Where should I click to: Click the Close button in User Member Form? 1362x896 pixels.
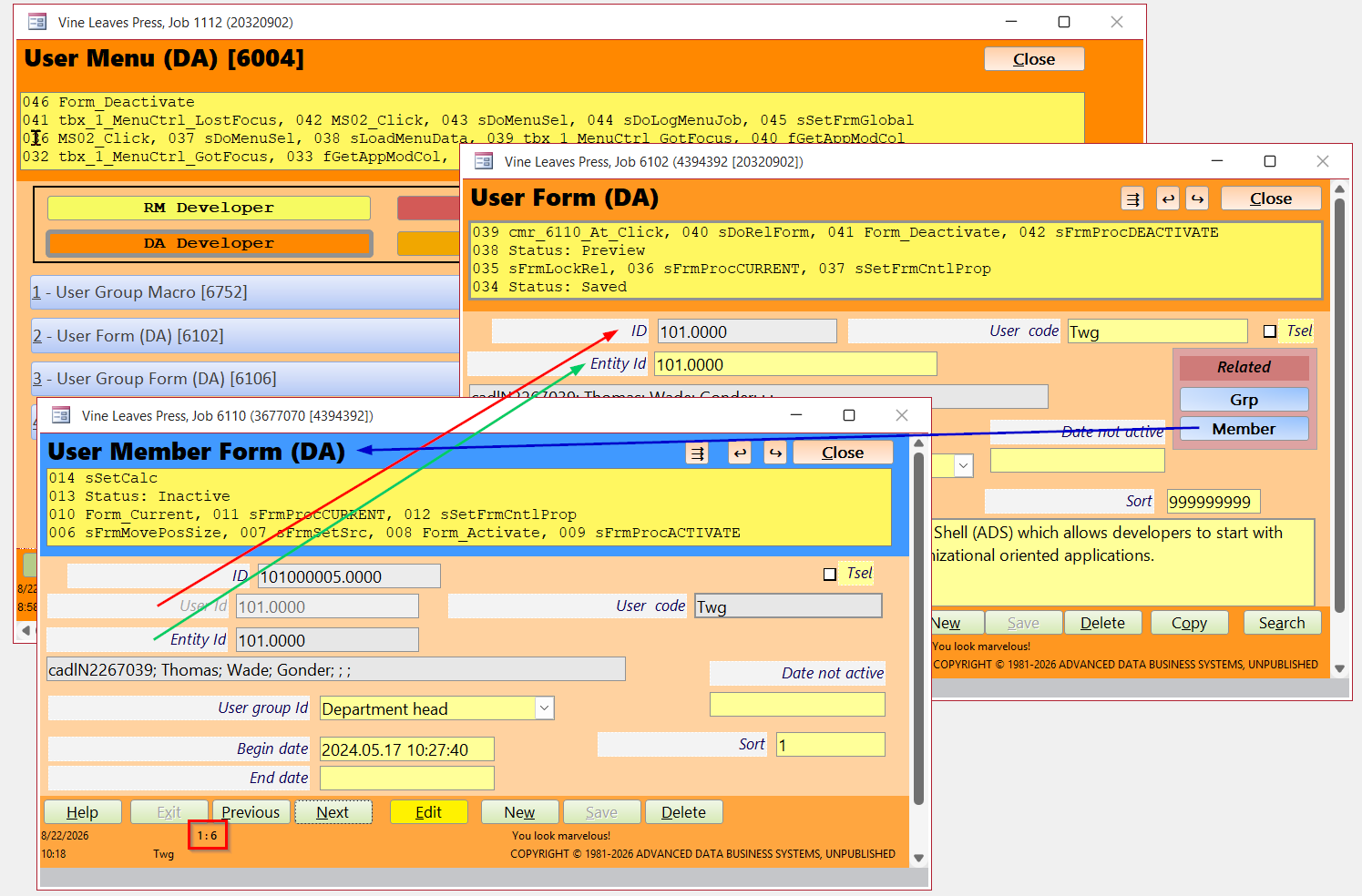coord(843,453)
